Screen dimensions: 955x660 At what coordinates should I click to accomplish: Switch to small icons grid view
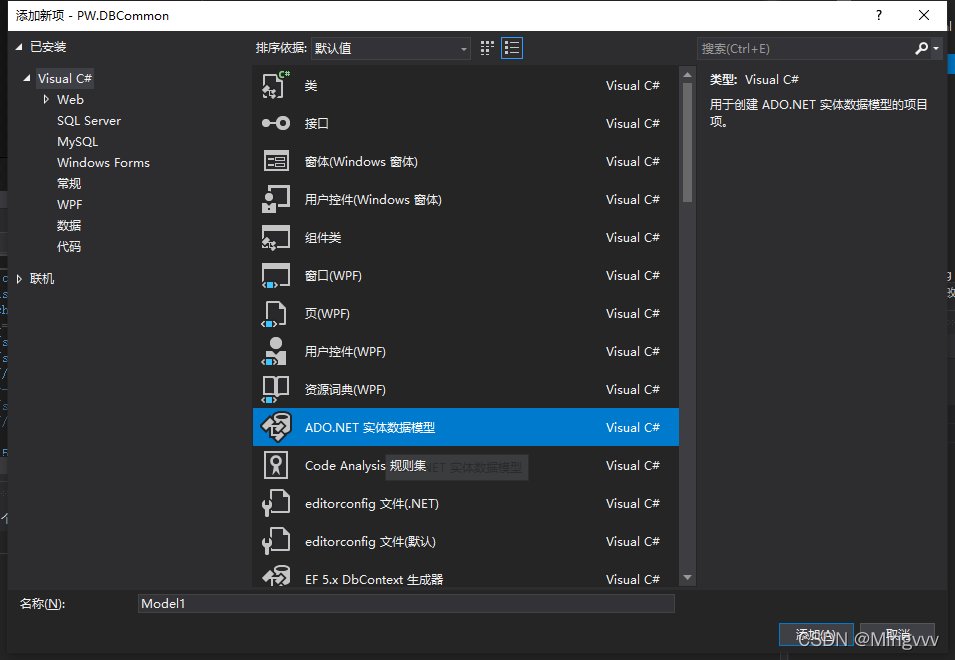487,48
